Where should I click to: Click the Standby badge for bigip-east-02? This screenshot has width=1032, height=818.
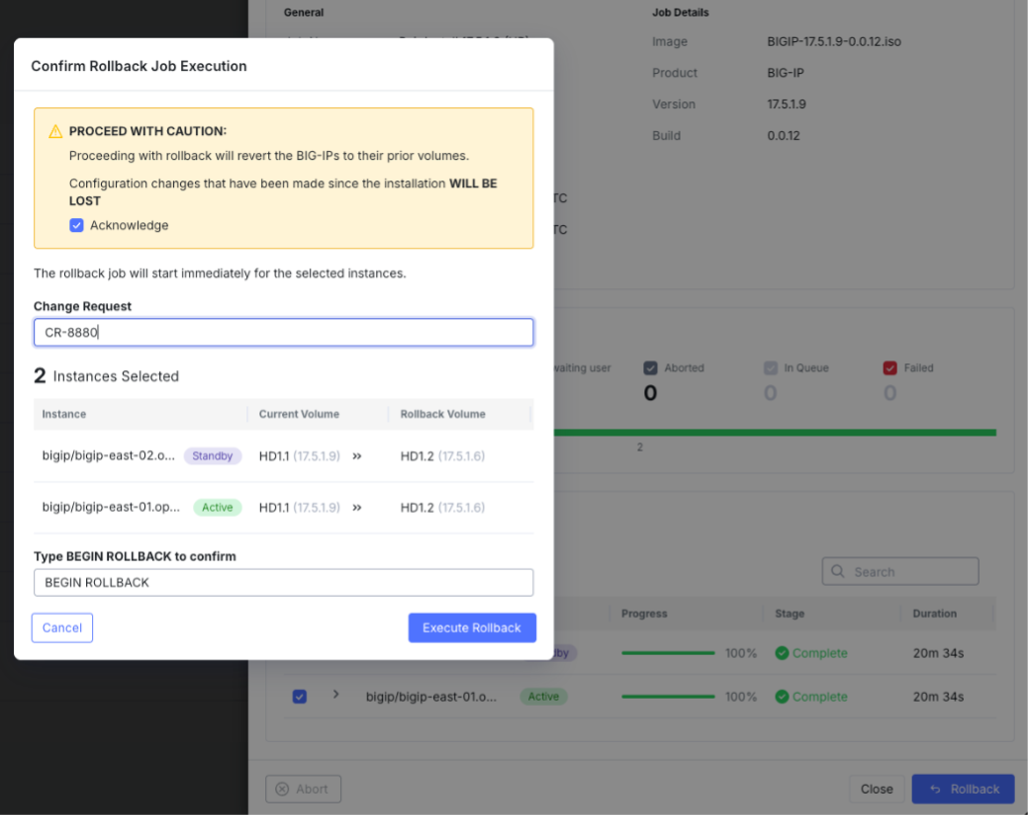click(x=213, y=457)
